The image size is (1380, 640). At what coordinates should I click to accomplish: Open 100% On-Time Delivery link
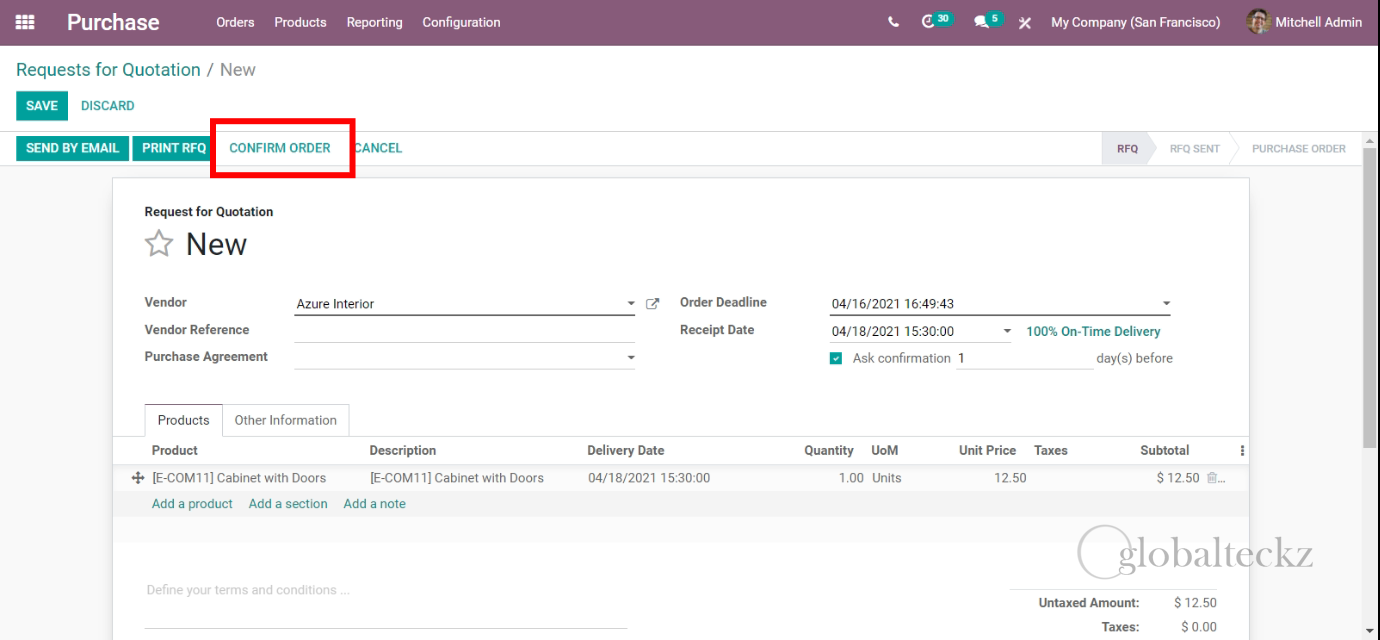pos(1094,331)
